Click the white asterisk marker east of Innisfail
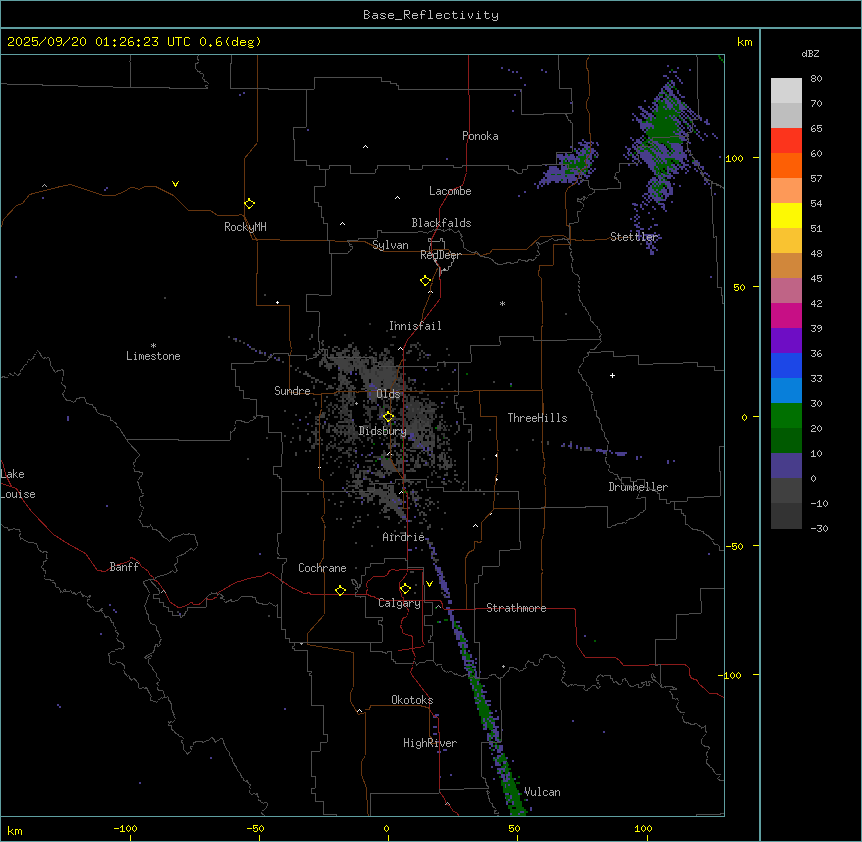Screen dimensions: 862x842 click(x=502, y=304)
